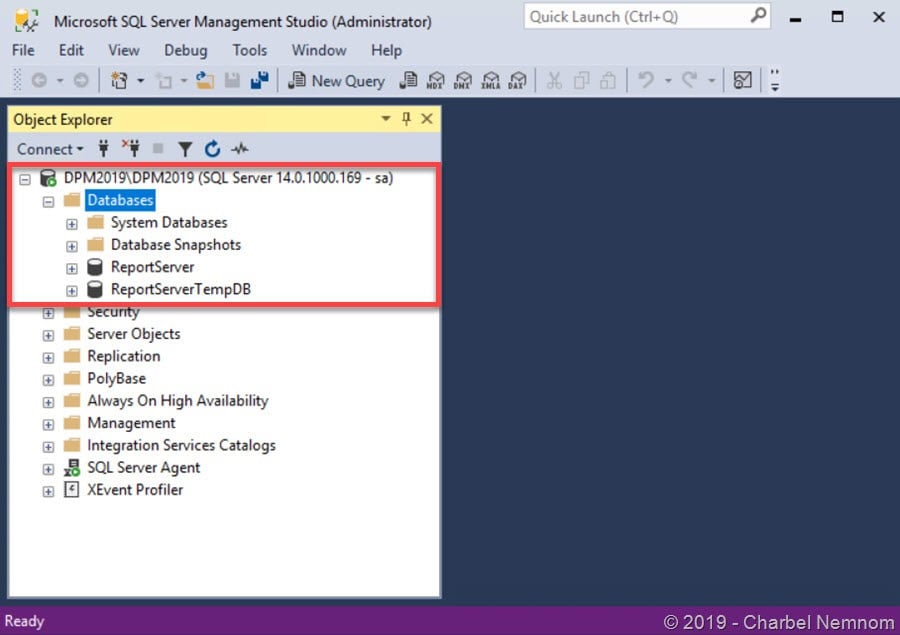Open the Edit menu
This screenshot has height=635, width=900.
pos(71,51)
